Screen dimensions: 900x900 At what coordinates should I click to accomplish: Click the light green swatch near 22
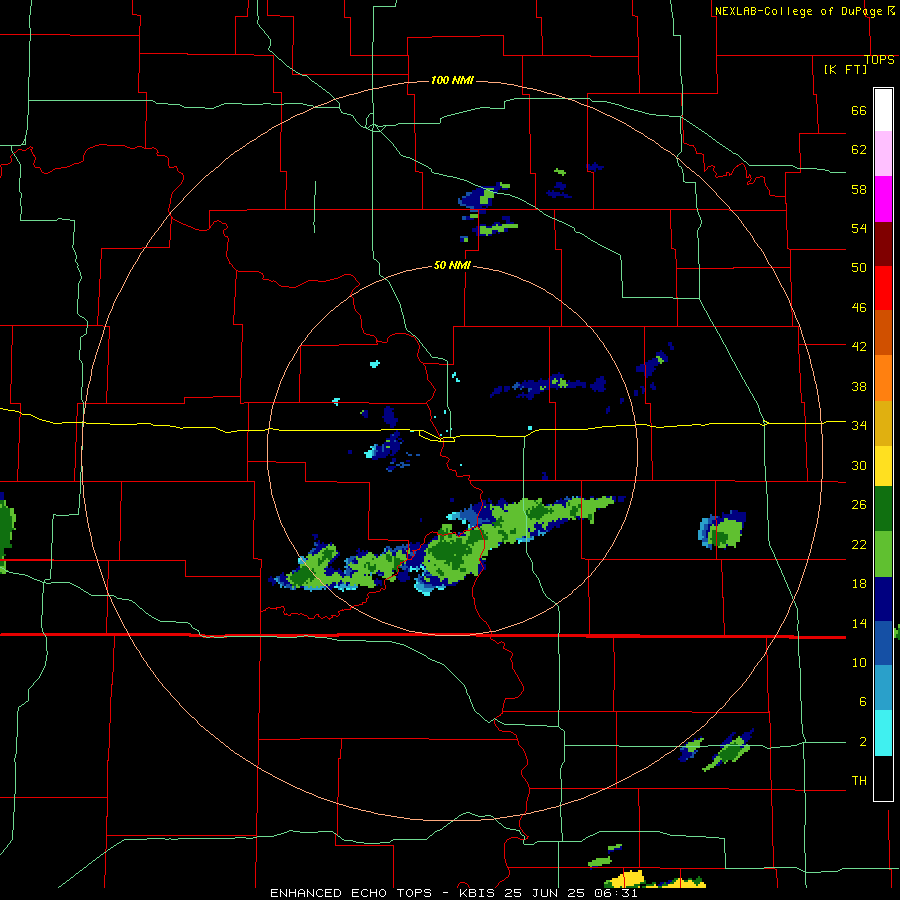click(x=883, y=554)
